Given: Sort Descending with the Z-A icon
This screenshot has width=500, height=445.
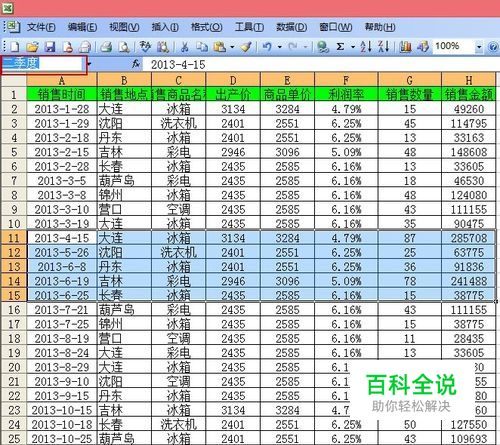Looking at the screenshot, I should pyautogui.click(x=384, y=47).
